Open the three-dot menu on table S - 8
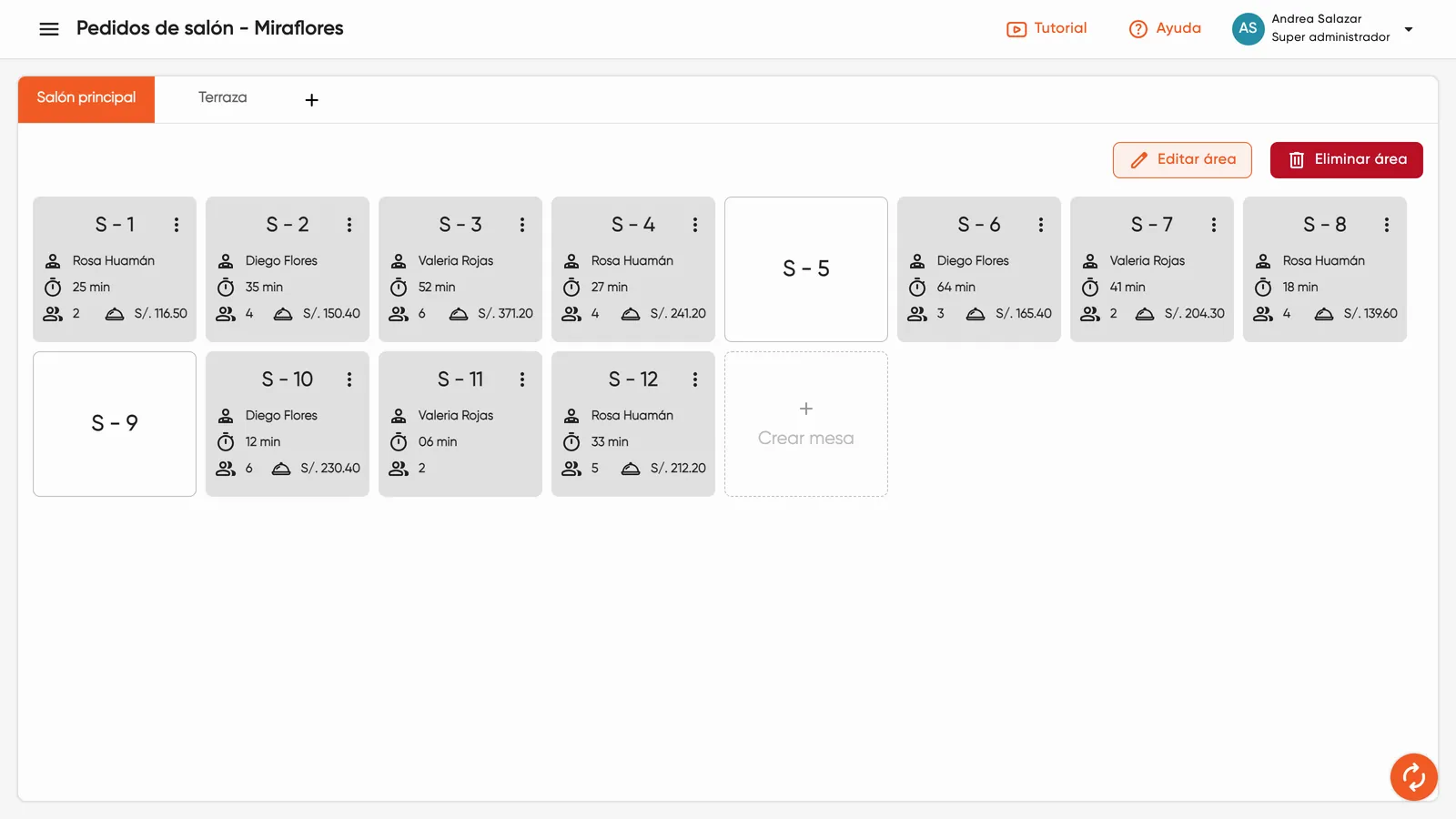Screen dimensions: 1456x819 [x=1387, y=225]
